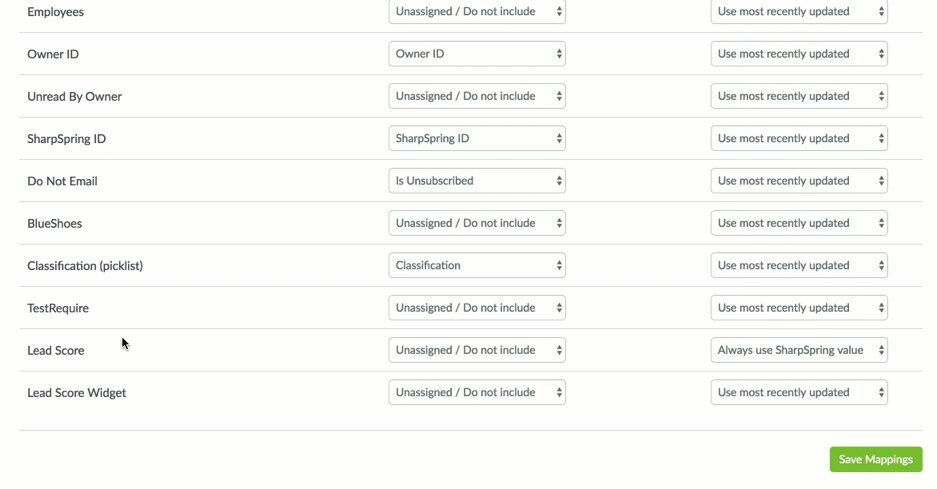Open the SharpSpring ID mapping dropdown
Image resolution: width=937 pixels, height=489 pixels.
(x=477, y=139)
